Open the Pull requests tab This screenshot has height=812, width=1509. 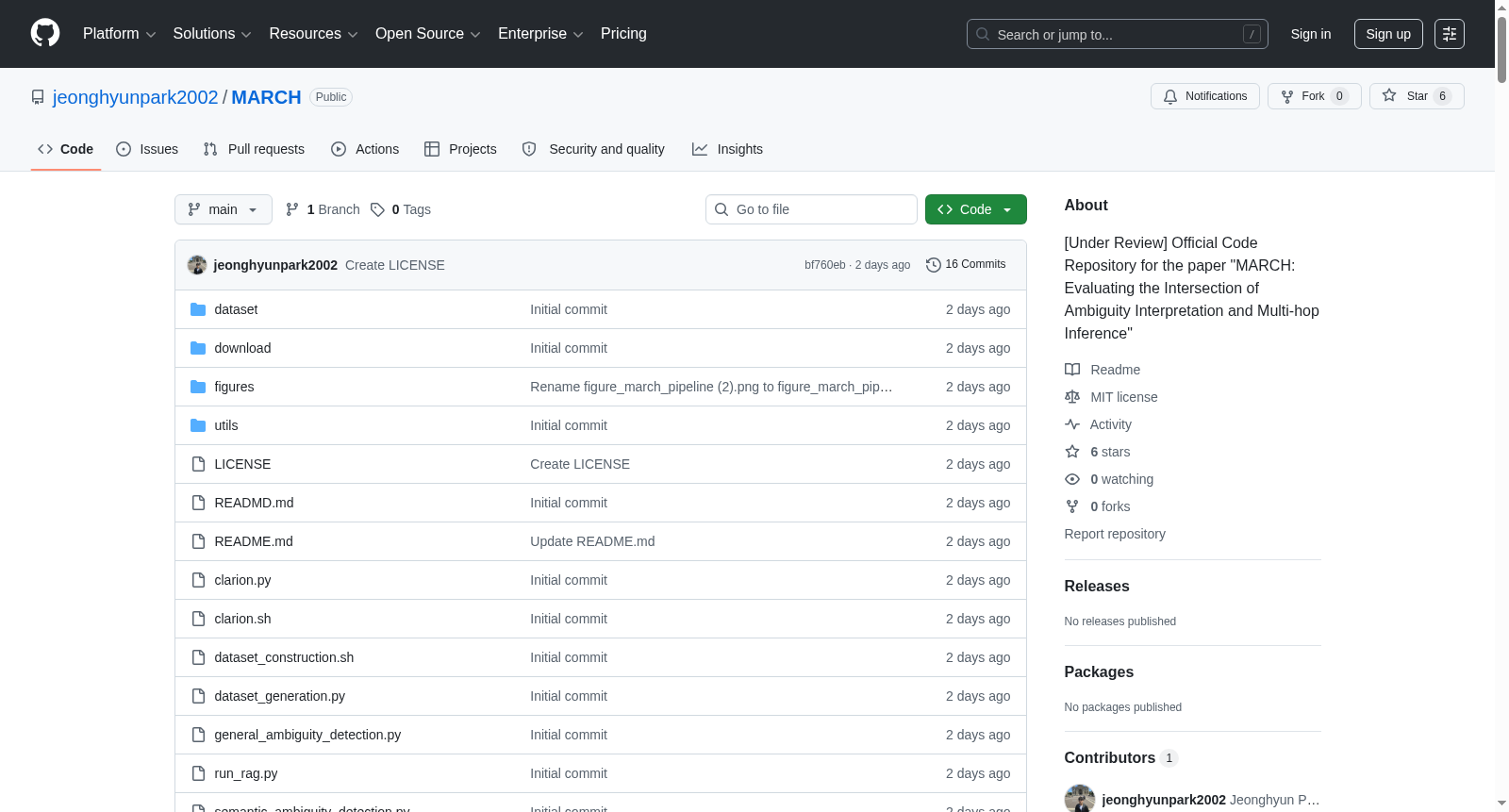coord(254,149)
